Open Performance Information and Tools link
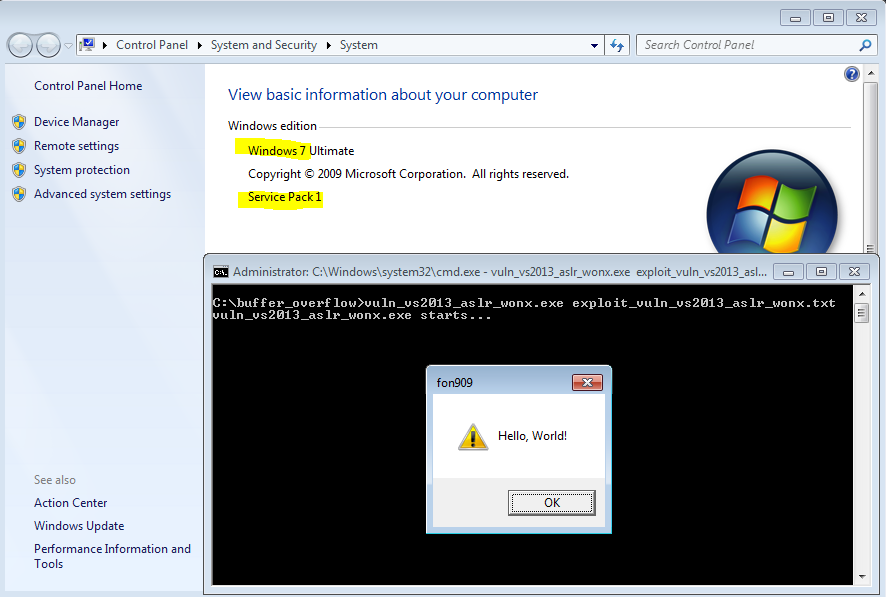886x597 pixels. click(x=112, y=556)
